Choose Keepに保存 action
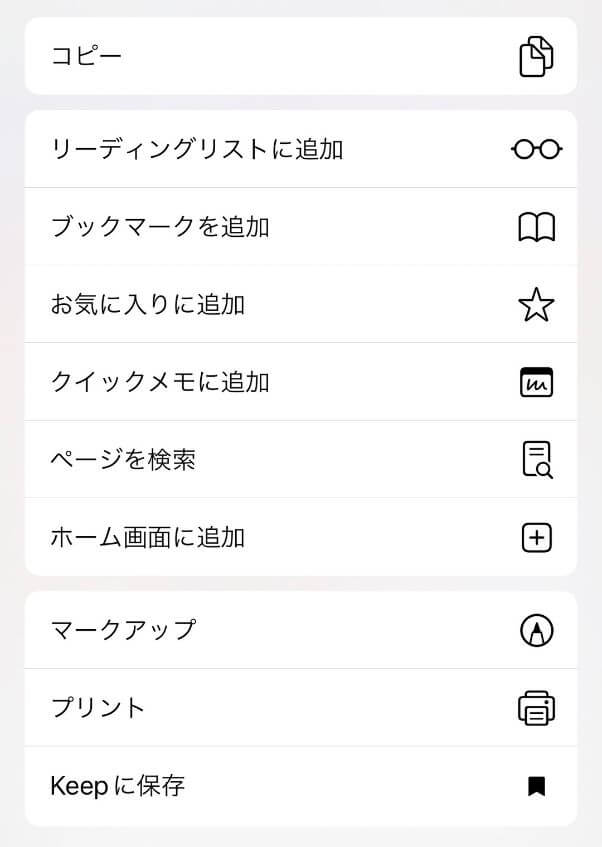 pyautogui.click(x=118, y=786)
